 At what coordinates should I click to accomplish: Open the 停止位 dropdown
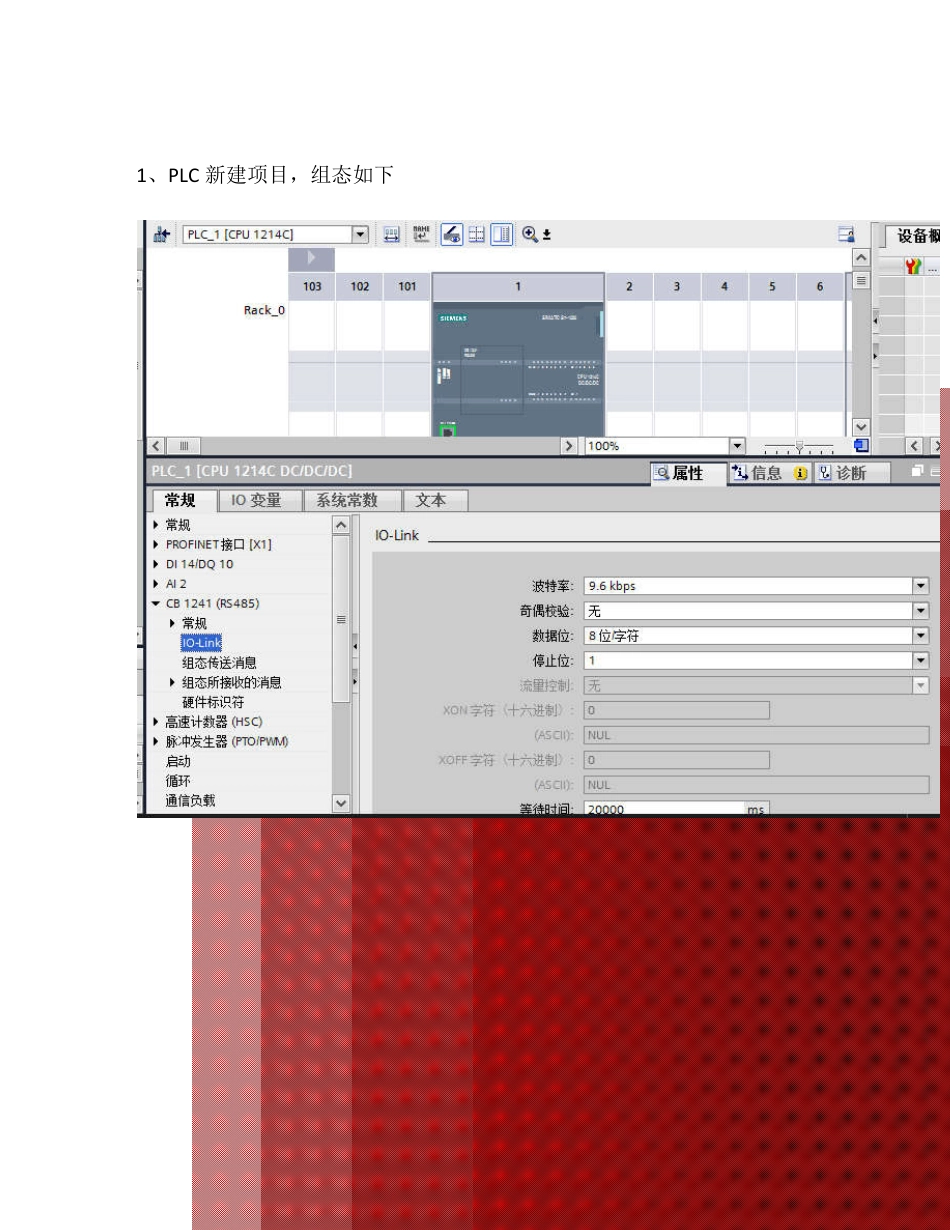pos(921,660)
